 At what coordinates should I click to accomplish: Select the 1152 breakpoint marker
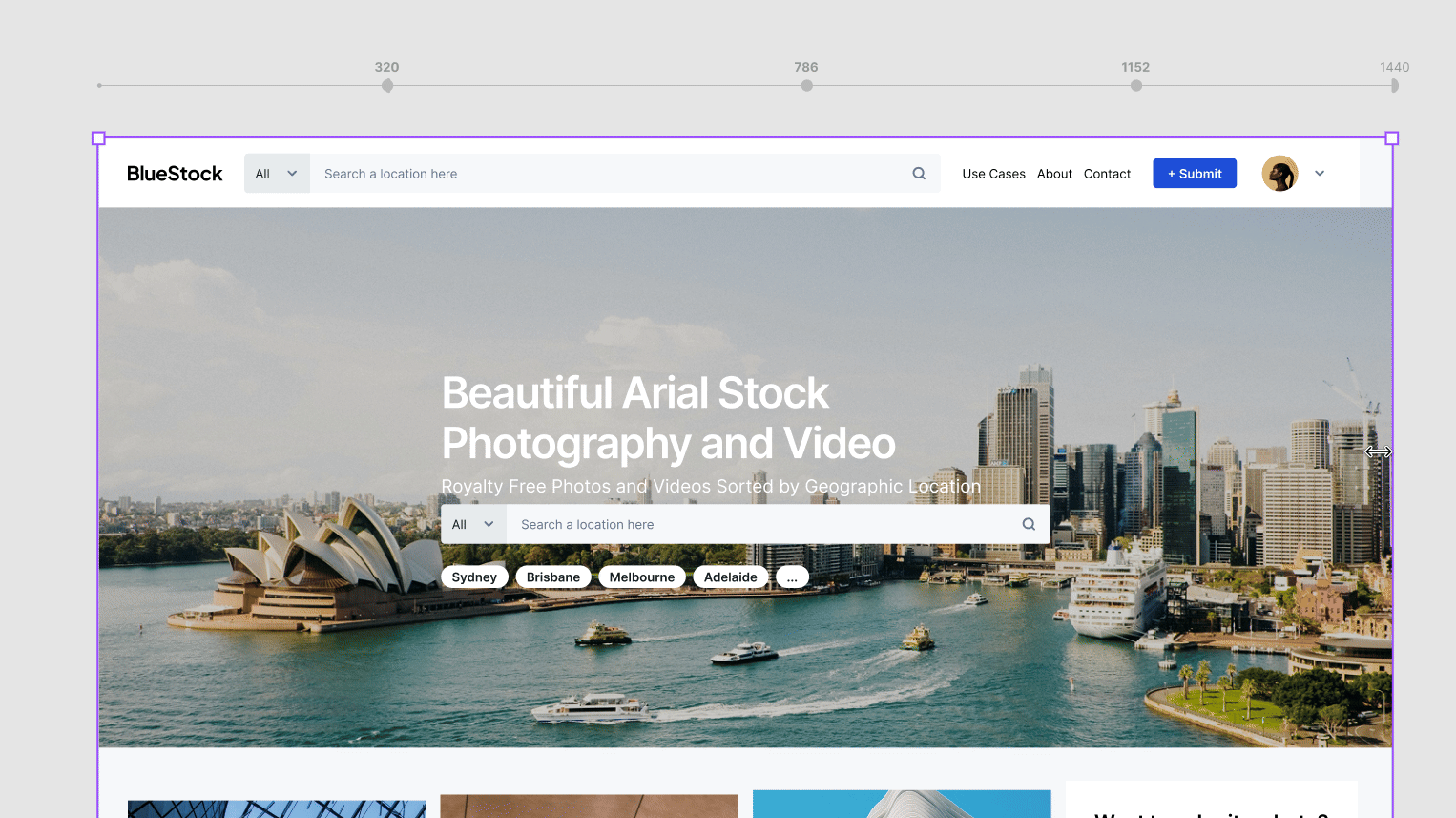click(x=1136, y=85)
